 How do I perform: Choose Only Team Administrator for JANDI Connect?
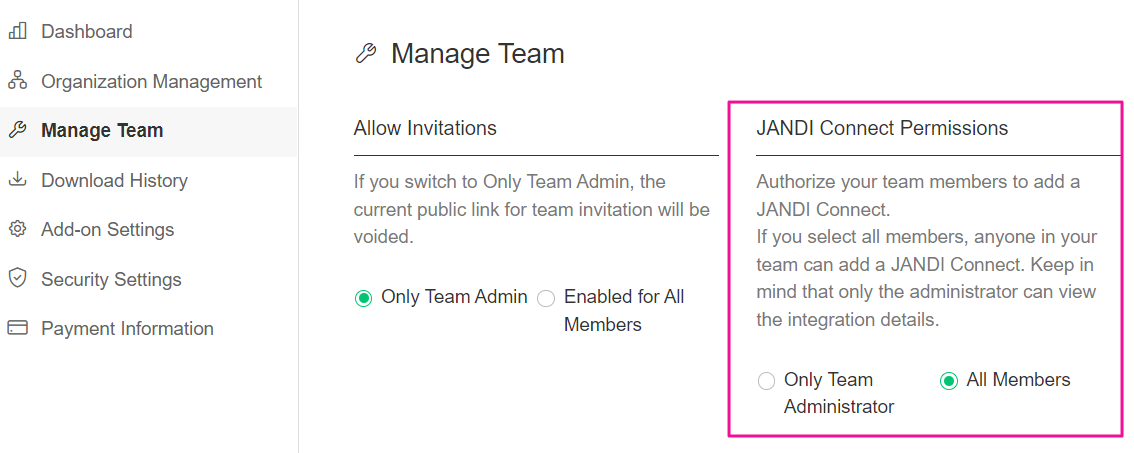[767, 381]
